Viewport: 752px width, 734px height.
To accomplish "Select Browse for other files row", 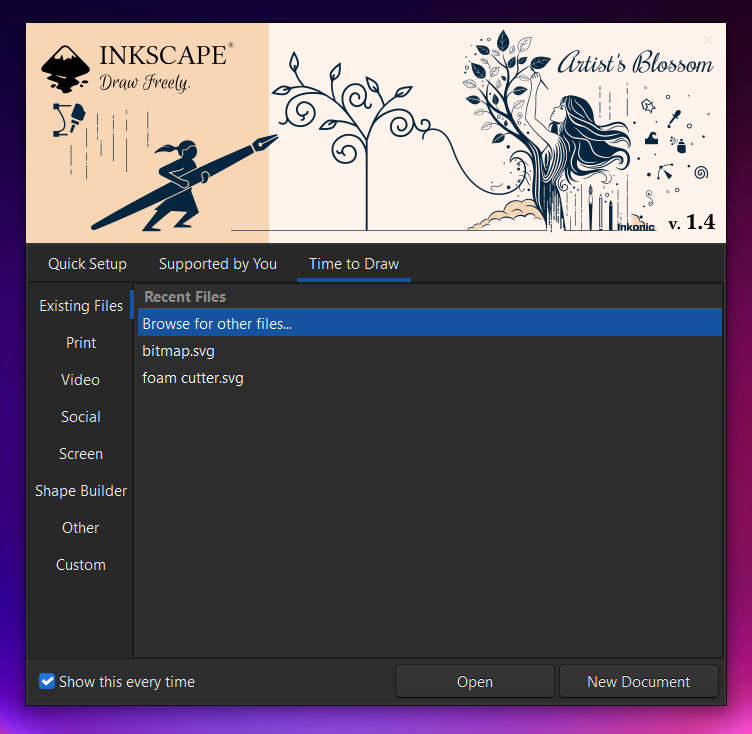I will point(430,323).
